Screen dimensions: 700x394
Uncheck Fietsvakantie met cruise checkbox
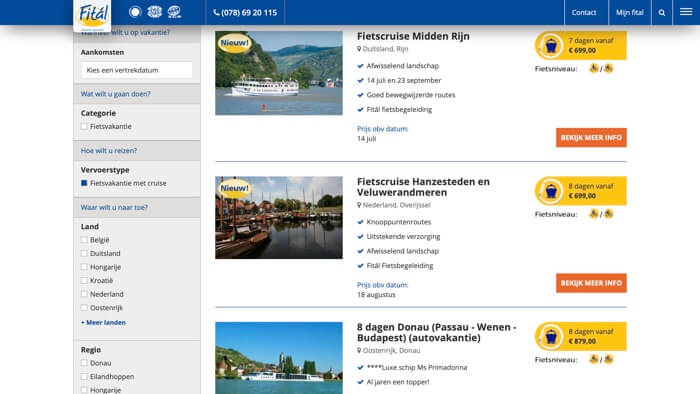(x=84, y=183)
